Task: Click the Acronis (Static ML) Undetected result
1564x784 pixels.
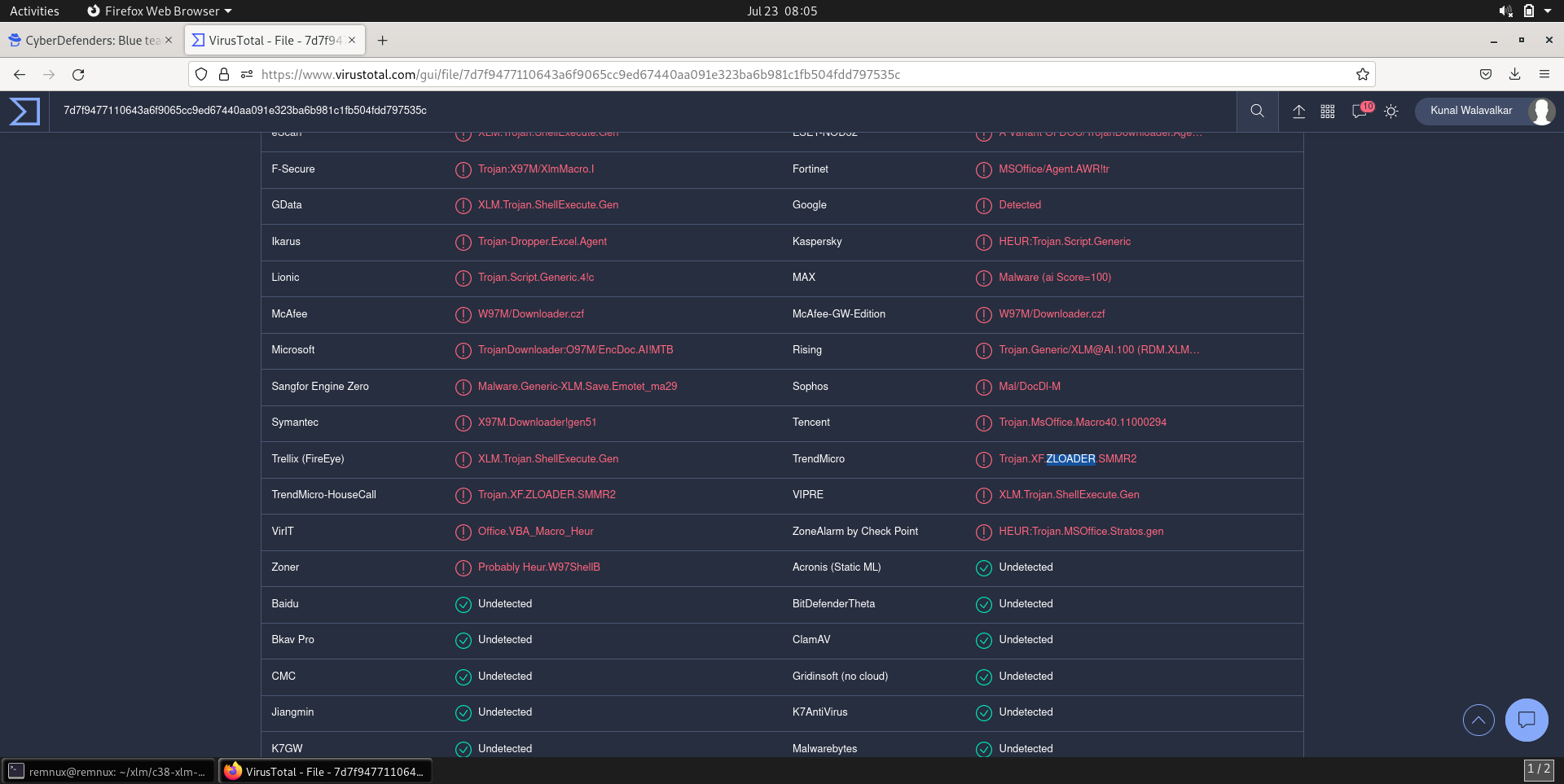Action: click(1026, 567)
